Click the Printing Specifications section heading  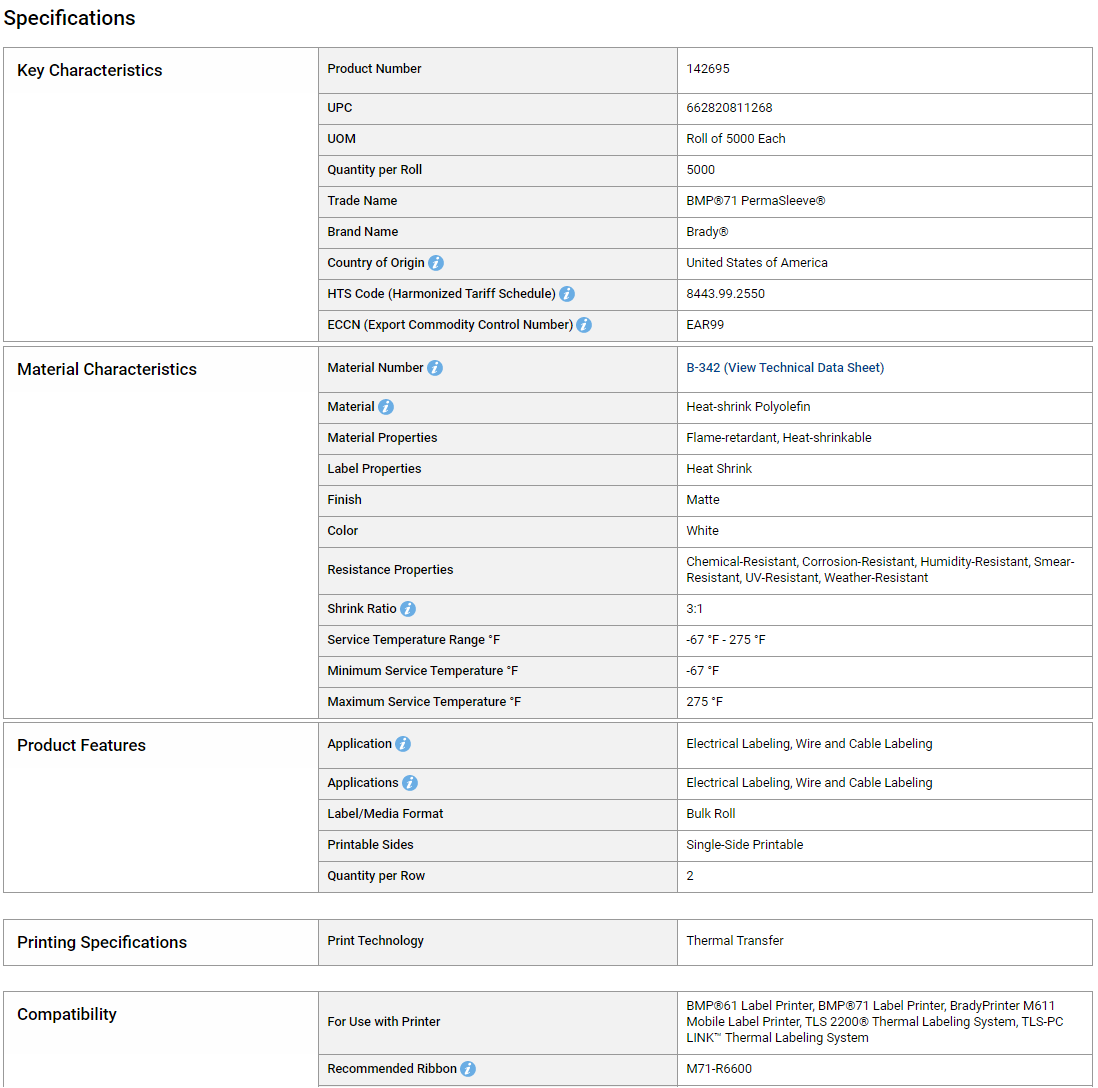pos(102,942)
